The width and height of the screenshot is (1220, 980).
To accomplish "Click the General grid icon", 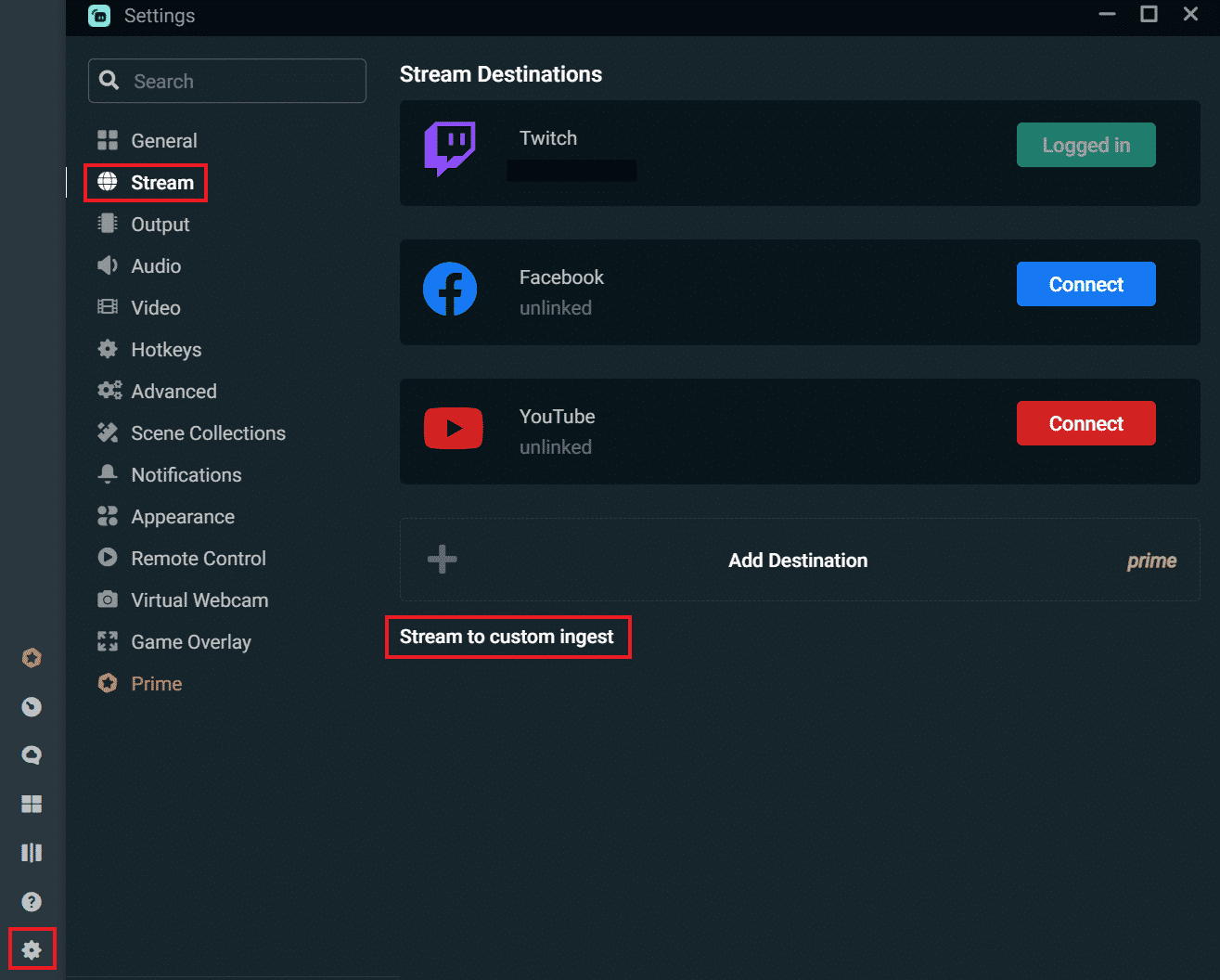I will 108,140.
